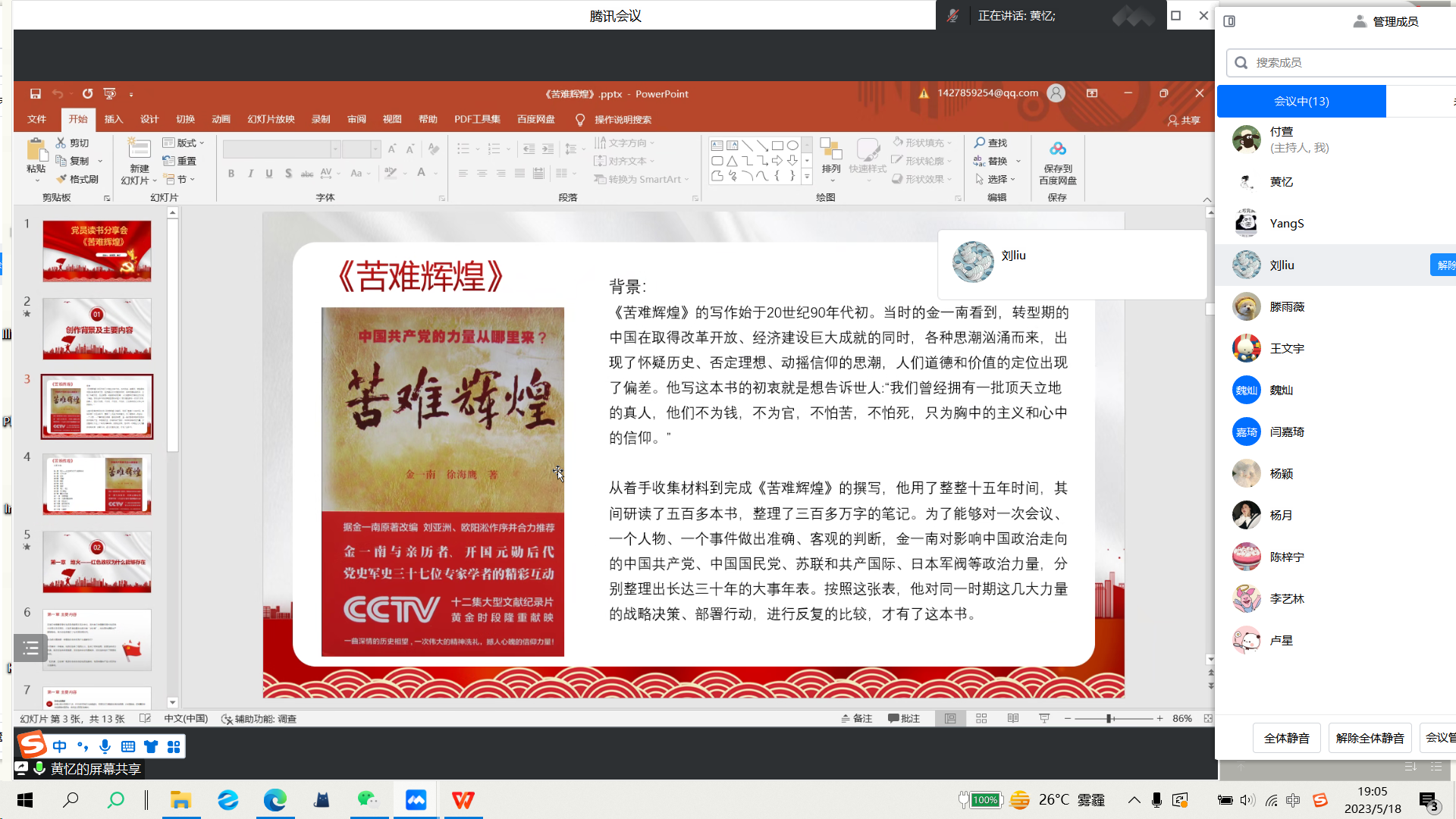Screen dimensions: 1456x819
Task: Click the 排列 arrange icon
Action: (x=831, y=150)
